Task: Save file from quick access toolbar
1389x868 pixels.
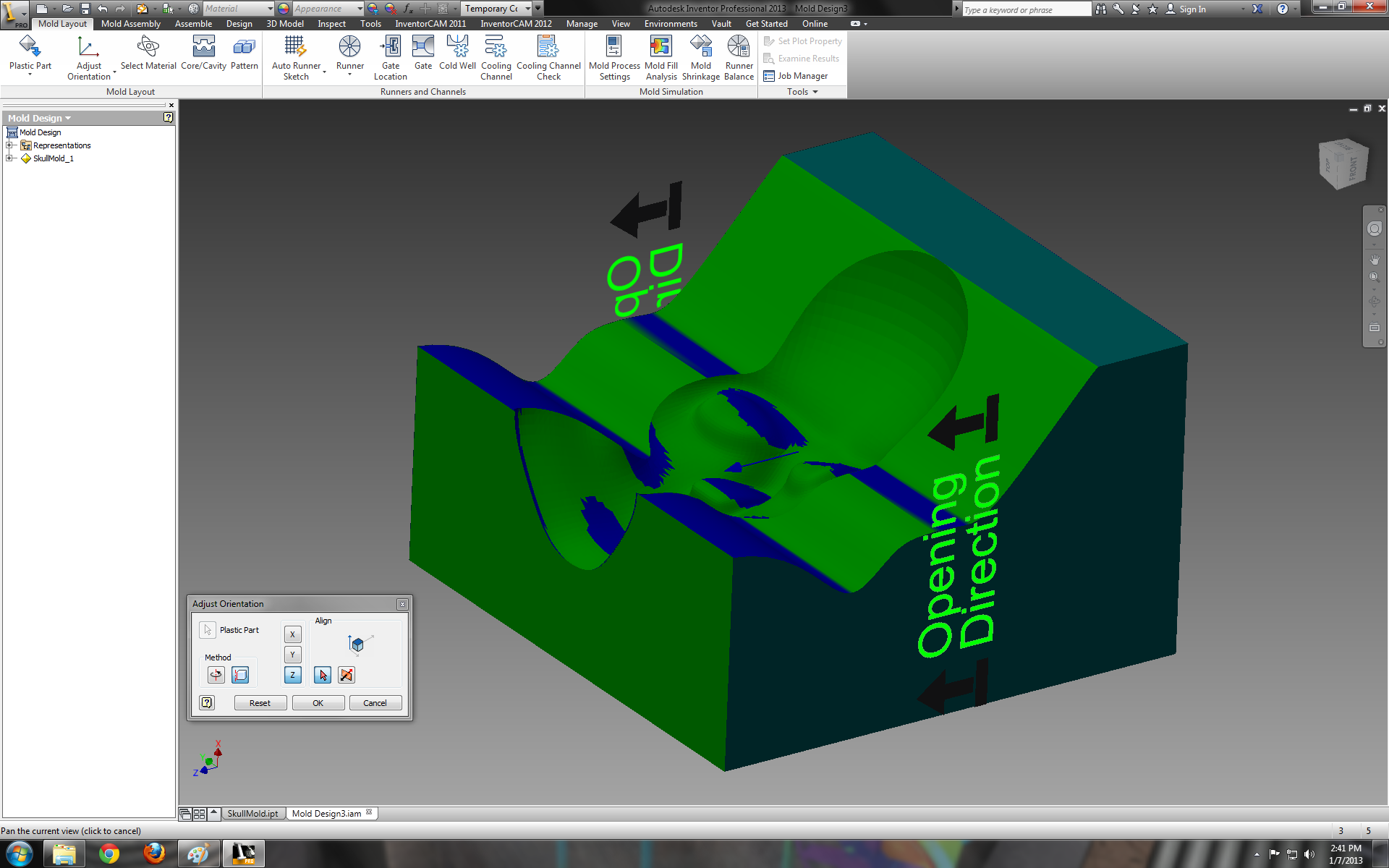Action: pos(85,9)
